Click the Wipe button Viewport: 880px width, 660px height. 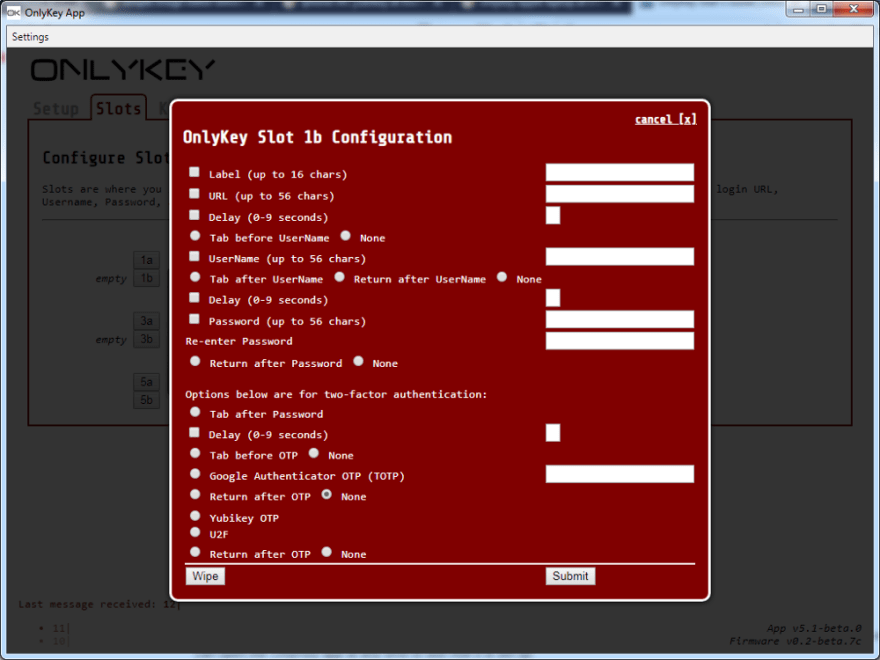[205, 576]
